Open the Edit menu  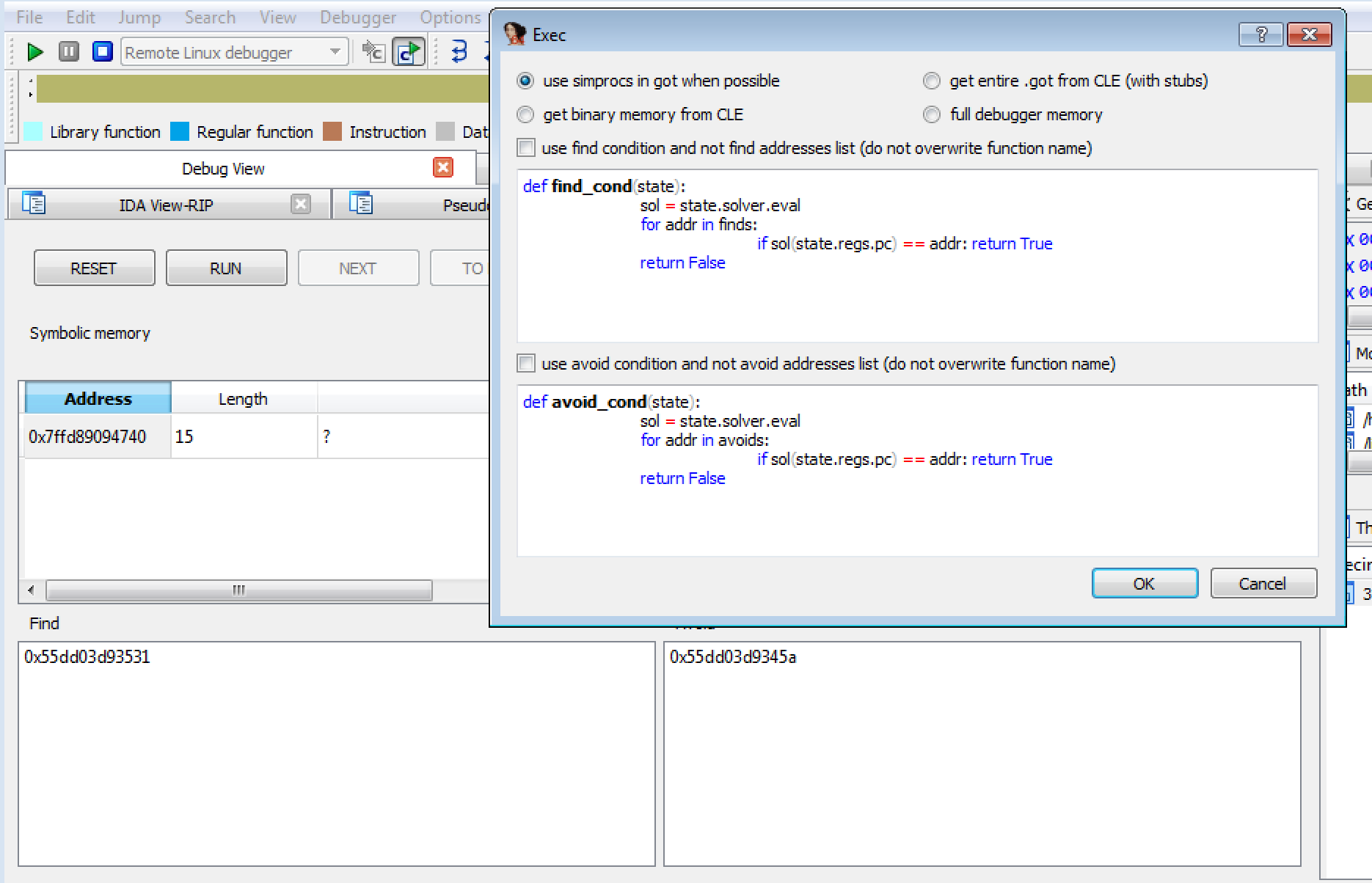coord(80,17)
